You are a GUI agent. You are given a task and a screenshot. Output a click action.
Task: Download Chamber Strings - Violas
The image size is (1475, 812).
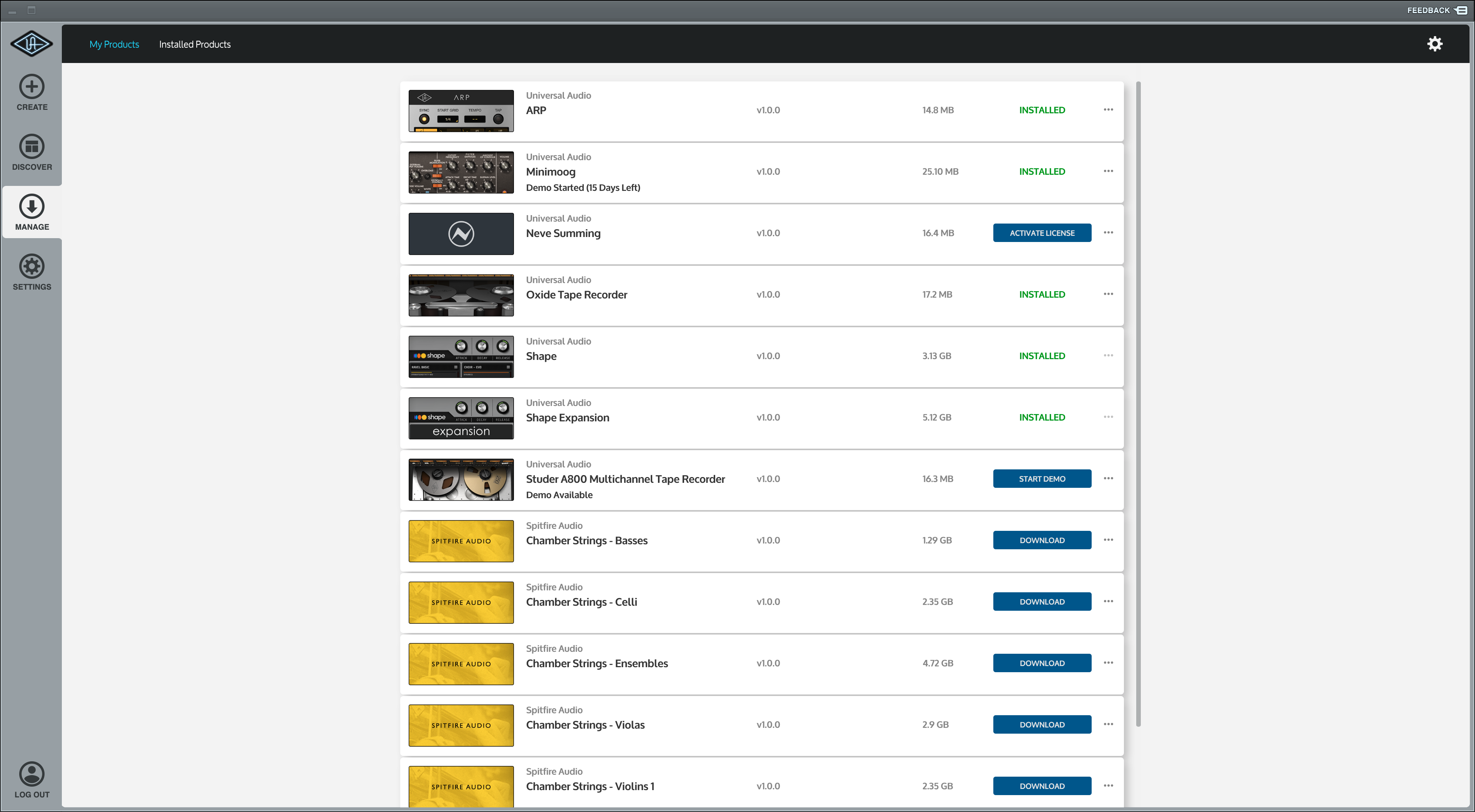(1042, 724)
